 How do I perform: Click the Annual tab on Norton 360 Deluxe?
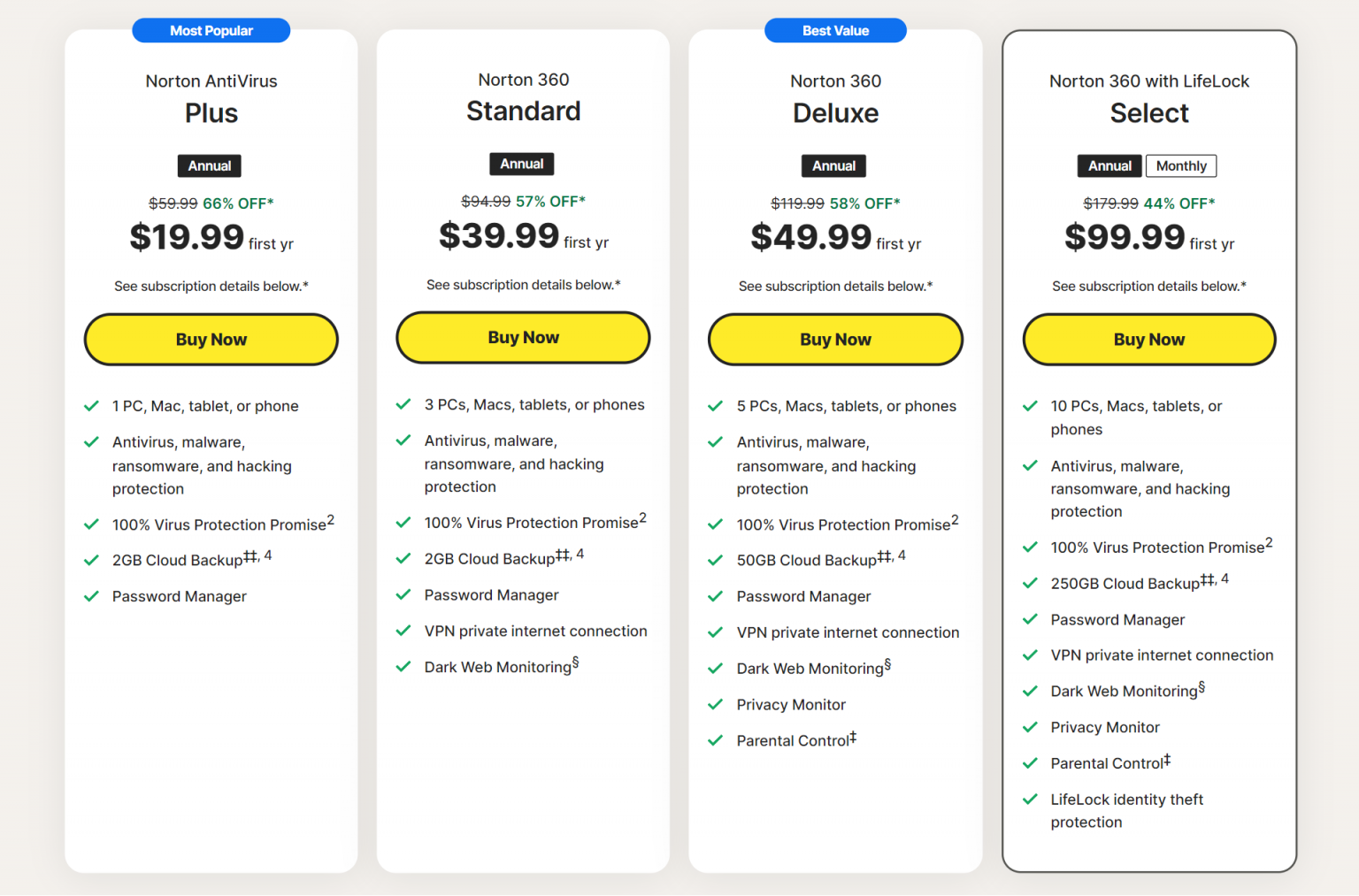pyautogui.click(x=833, y=165)
